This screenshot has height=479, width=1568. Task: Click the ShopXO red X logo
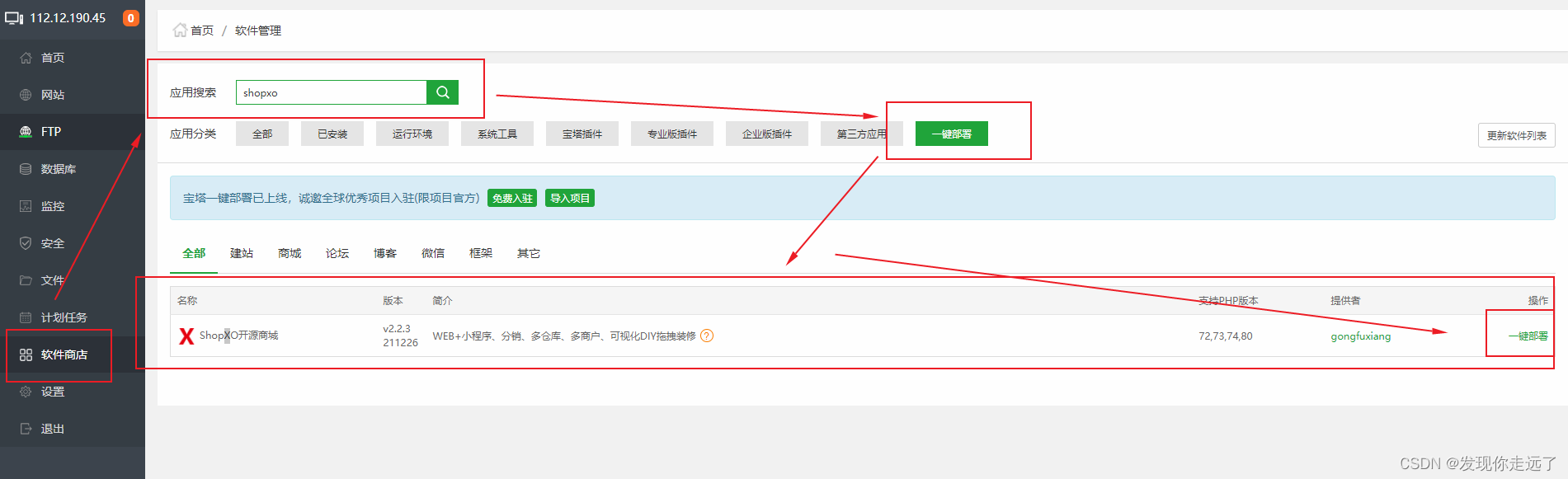tap(186, 336)
